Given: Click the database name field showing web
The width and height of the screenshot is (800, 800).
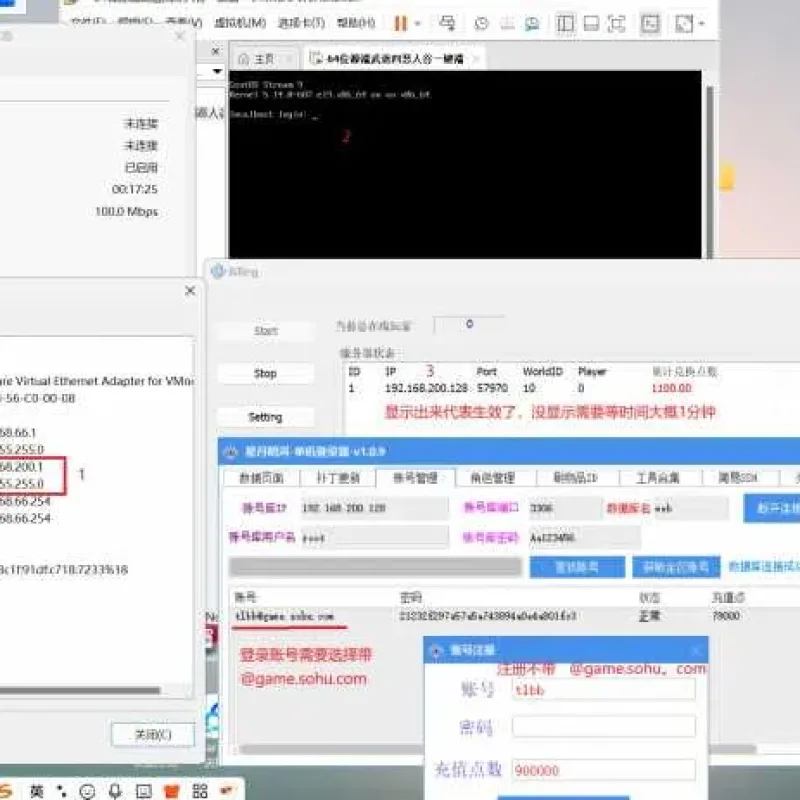Looking at the screenshot, I should click(x=690, y=508).
